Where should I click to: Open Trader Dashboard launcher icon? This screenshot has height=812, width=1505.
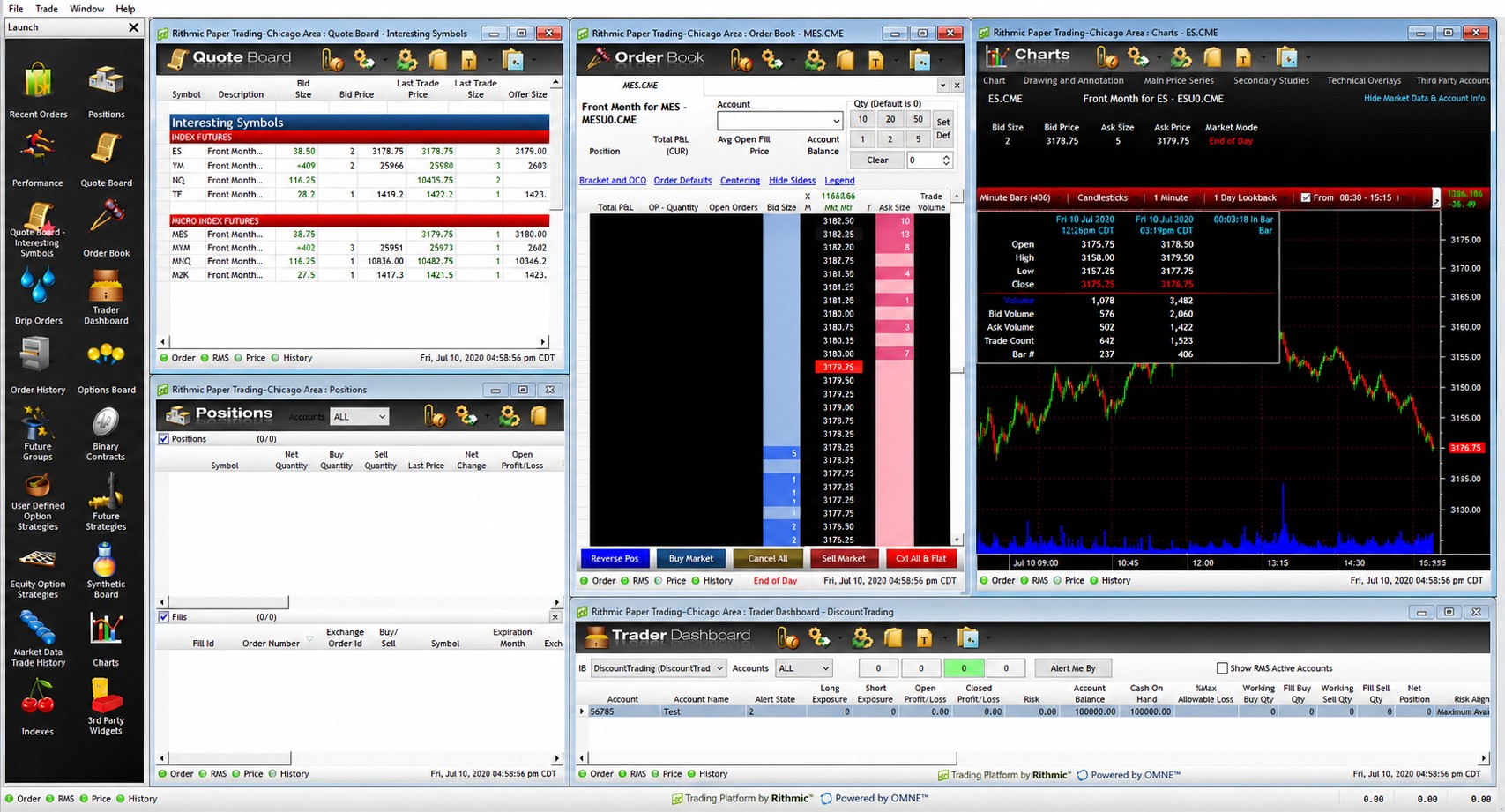[106, 297]
